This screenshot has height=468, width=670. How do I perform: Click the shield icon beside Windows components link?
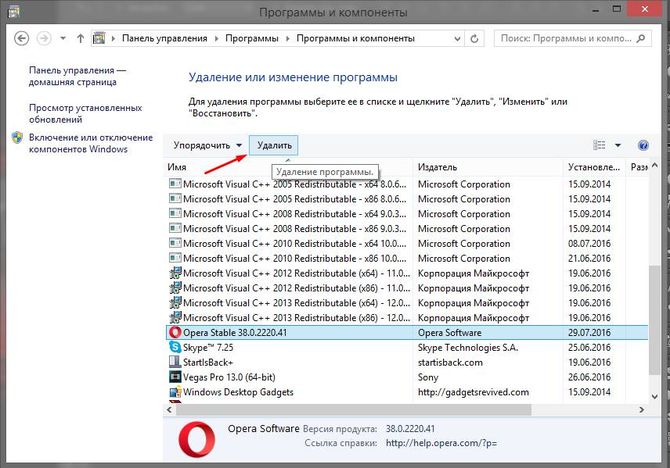17,138
